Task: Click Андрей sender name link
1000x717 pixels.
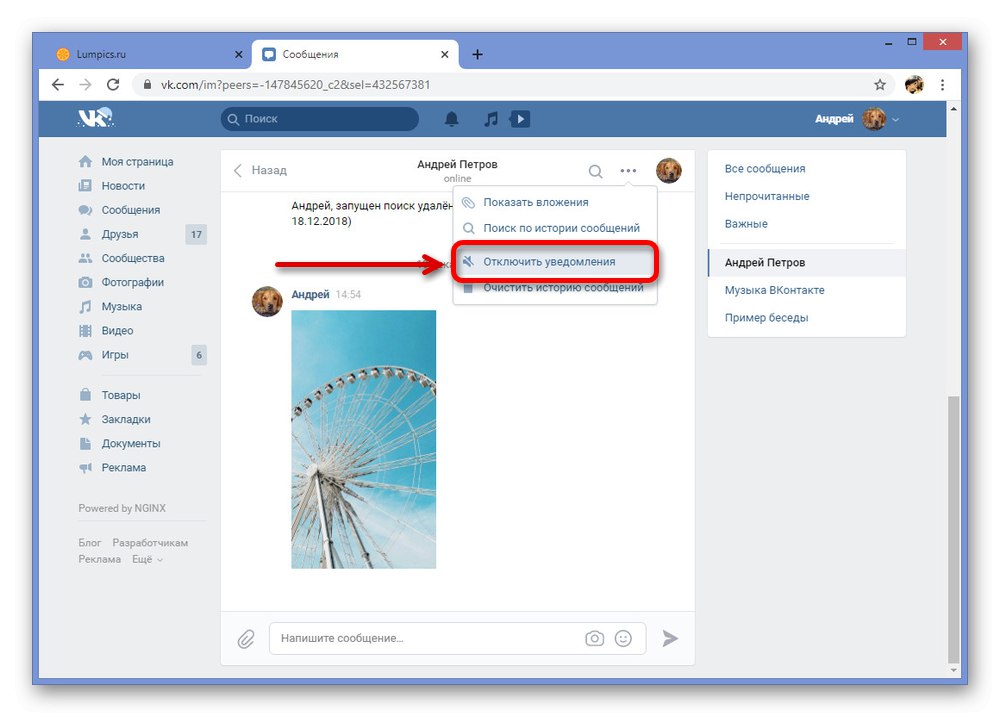Action: (x=310, y=295)
